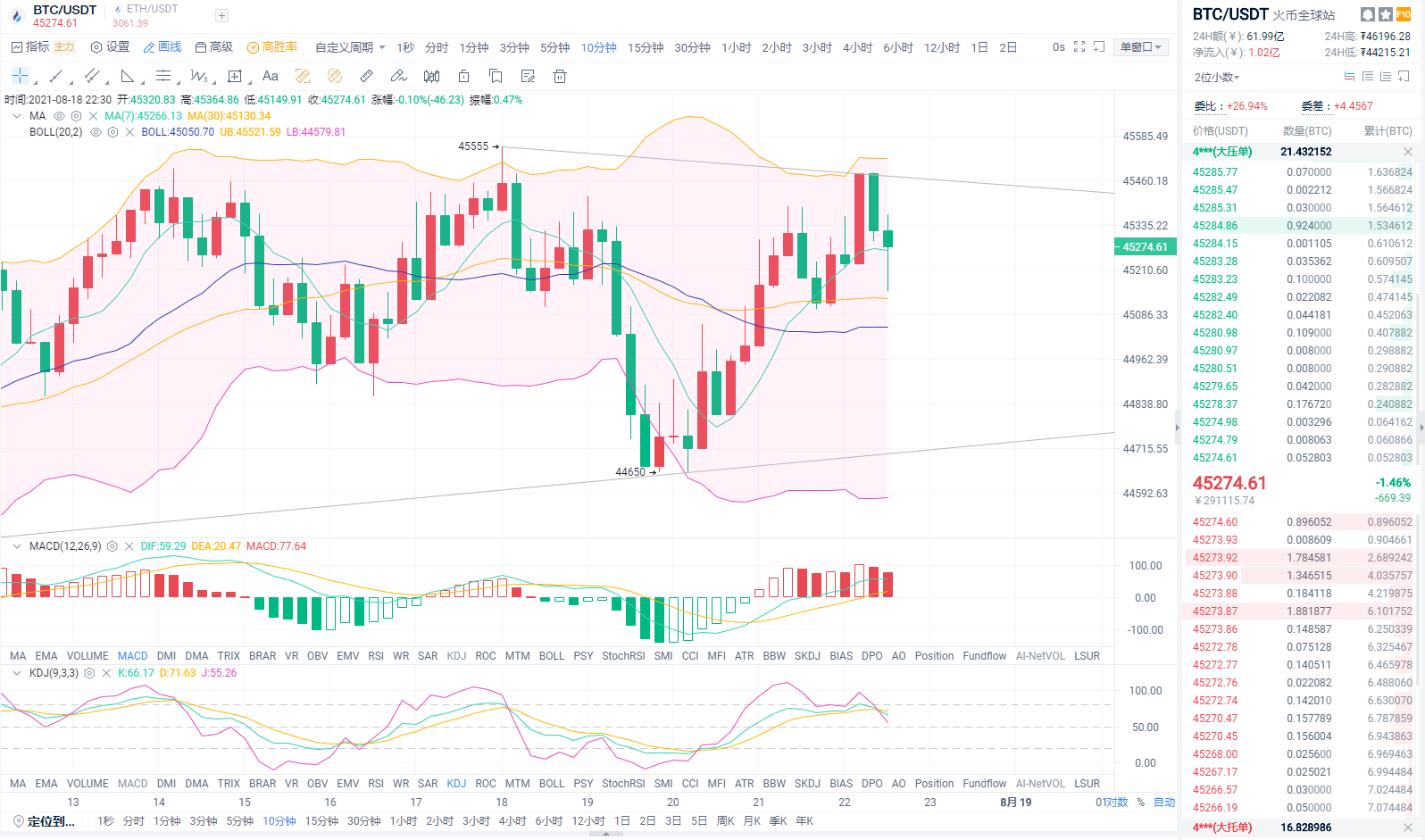Toggle the 画线 drawing toolbar
This screenshot has height=840, width=1425.
[x=162, y=47]
